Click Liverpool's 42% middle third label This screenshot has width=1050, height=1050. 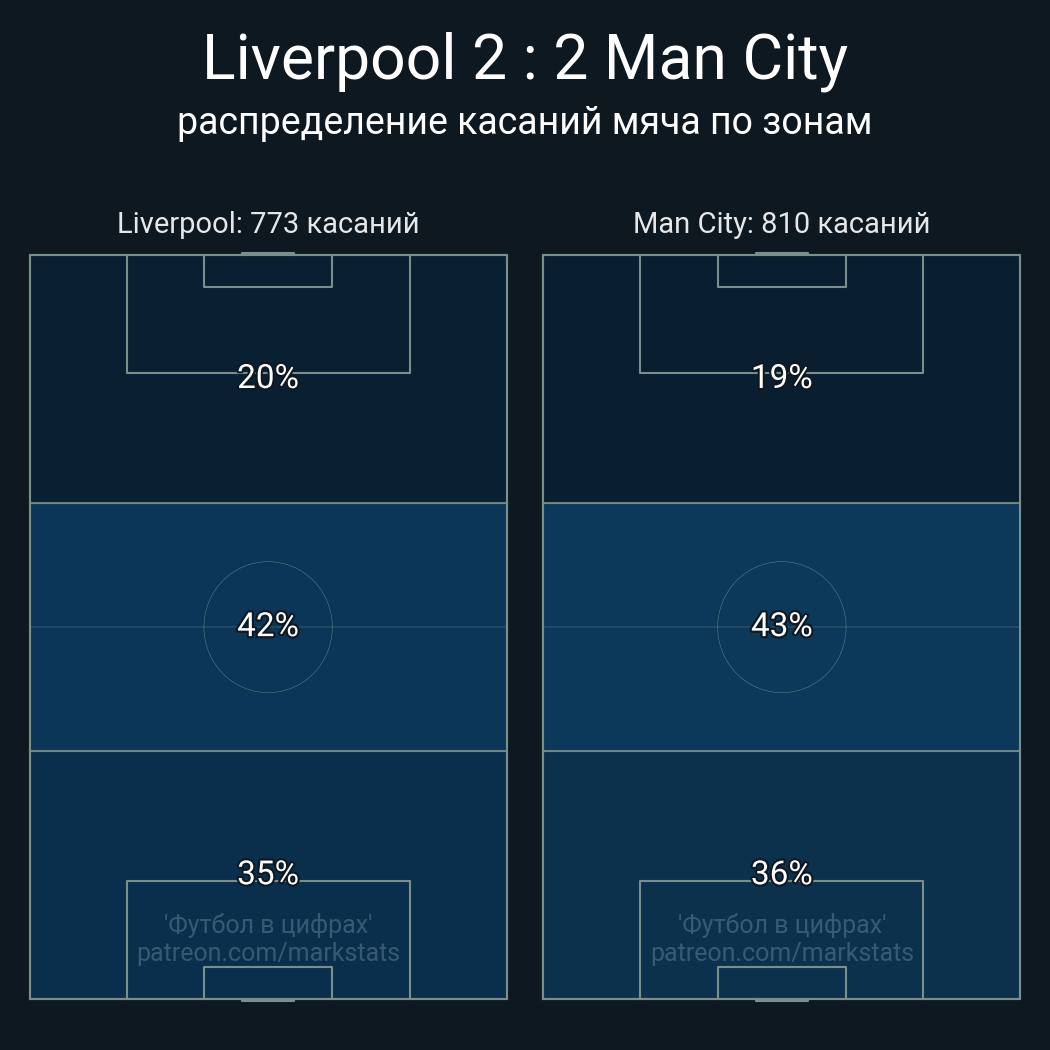coord(268,625)
